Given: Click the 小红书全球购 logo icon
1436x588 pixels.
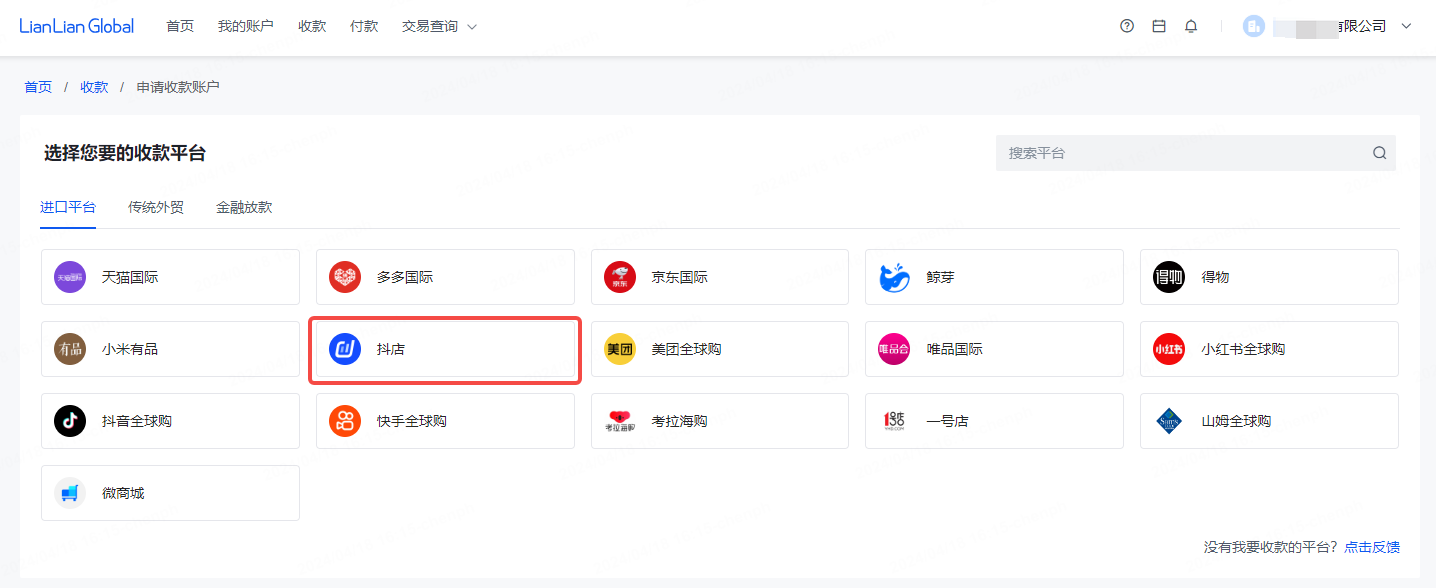Looking at the screenshot, I should (1169, 349).
